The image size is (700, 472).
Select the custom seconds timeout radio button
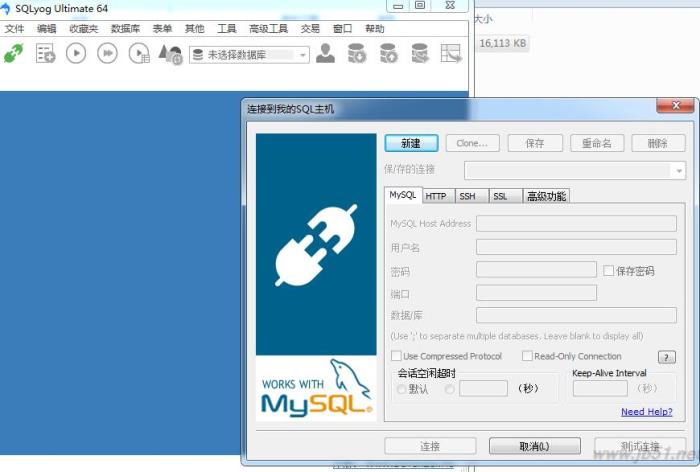coord(450,389)
